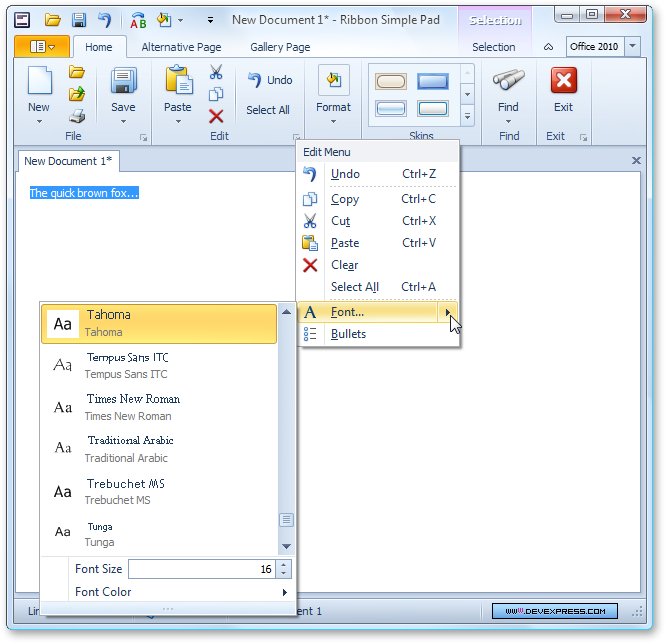The image size is (666, 644).
Task: Open the Font... submenu item
Action: [378, 312]
